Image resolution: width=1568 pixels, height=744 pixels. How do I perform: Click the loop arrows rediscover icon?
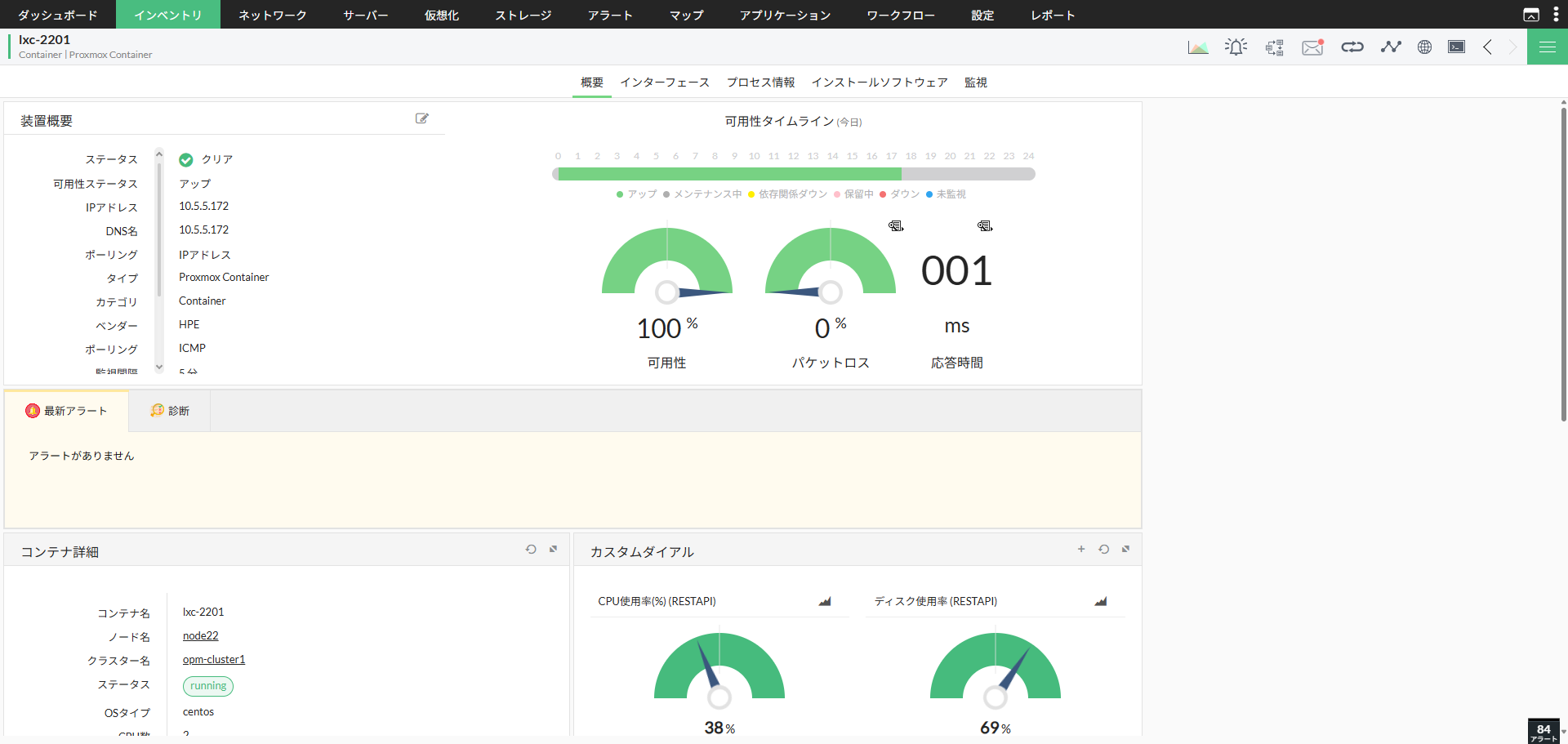click(1352, 47)
